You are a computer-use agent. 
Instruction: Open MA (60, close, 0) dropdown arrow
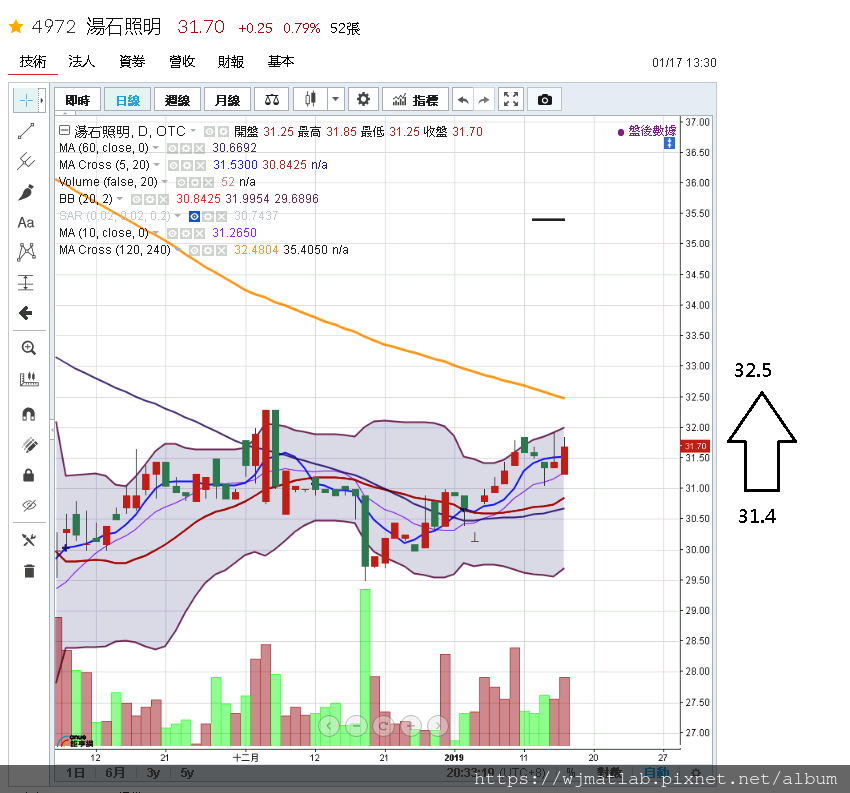point(156,147)
